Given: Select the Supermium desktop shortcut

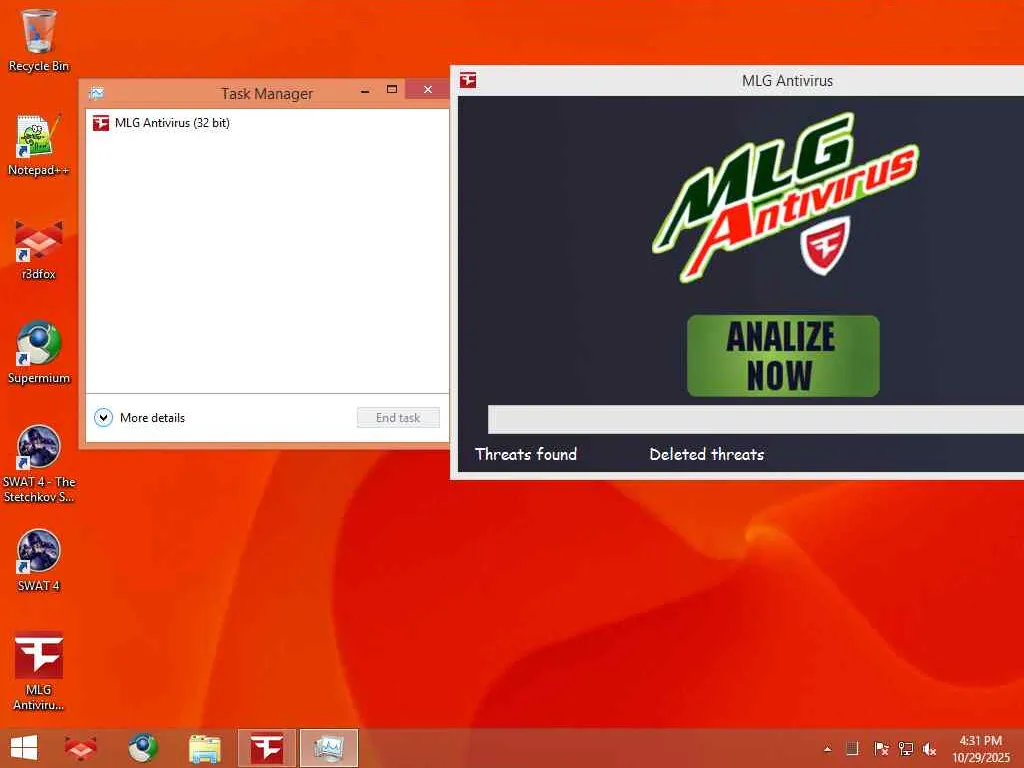Looking at the screenshot, I should [x=39, y=353].
